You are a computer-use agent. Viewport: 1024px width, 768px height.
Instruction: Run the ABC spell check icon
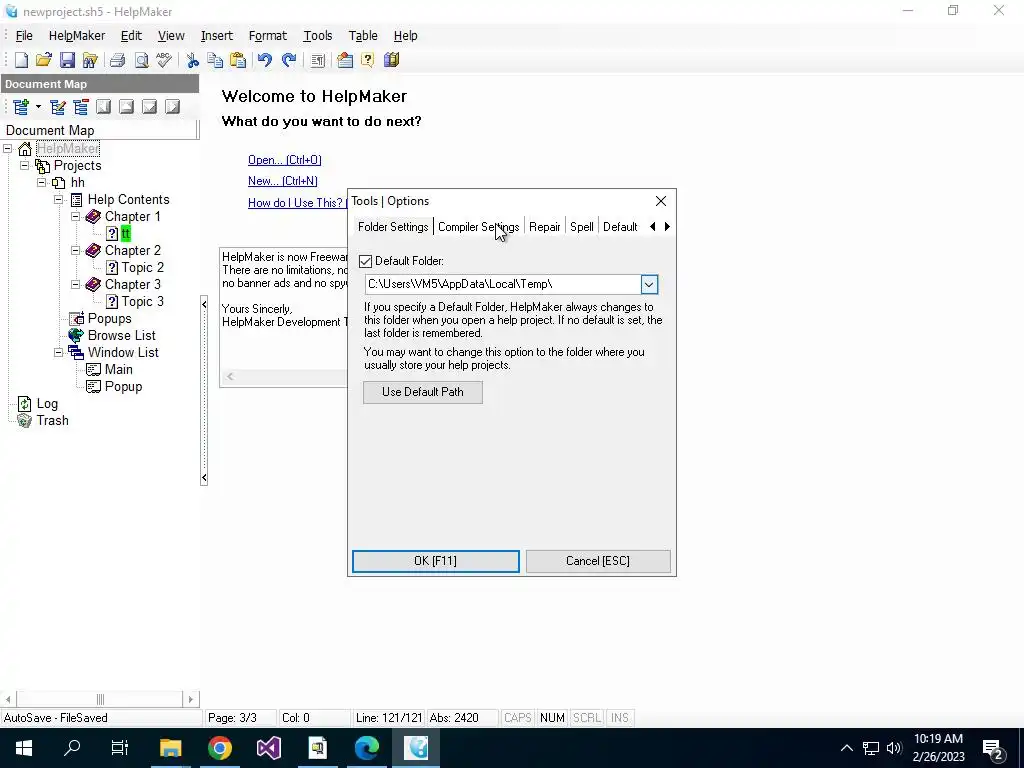[x=164, y=60]
